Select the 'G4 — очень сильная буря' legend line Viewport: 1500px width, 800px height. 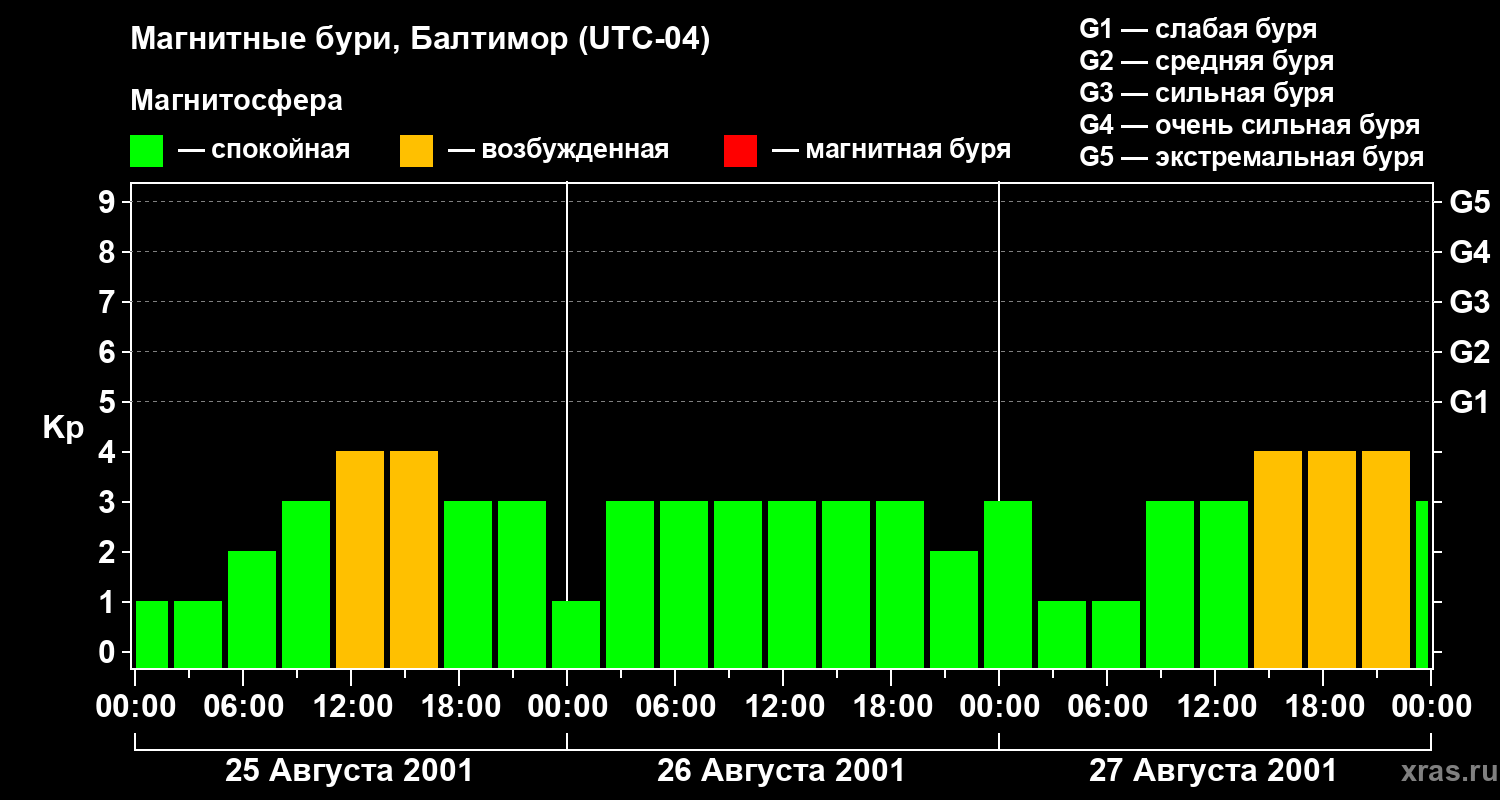(1250, 125)
